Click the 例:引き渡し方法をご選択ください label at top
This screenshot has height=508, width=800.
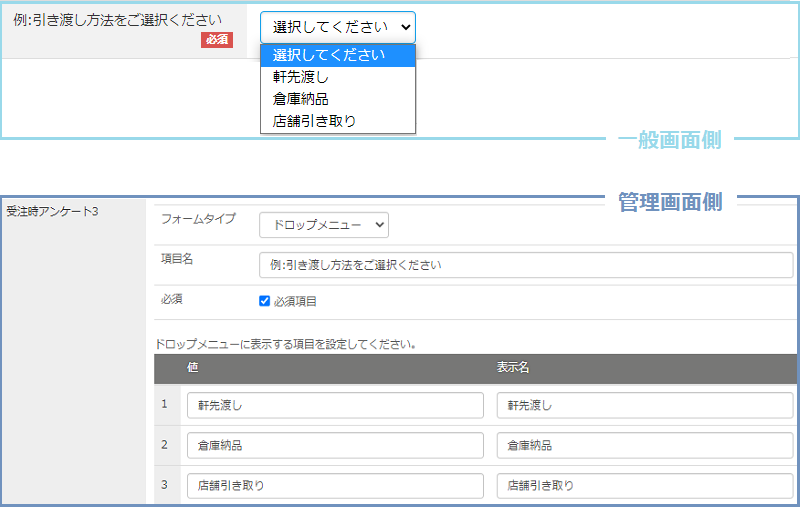pyautogui.click(x=118, y=20)
